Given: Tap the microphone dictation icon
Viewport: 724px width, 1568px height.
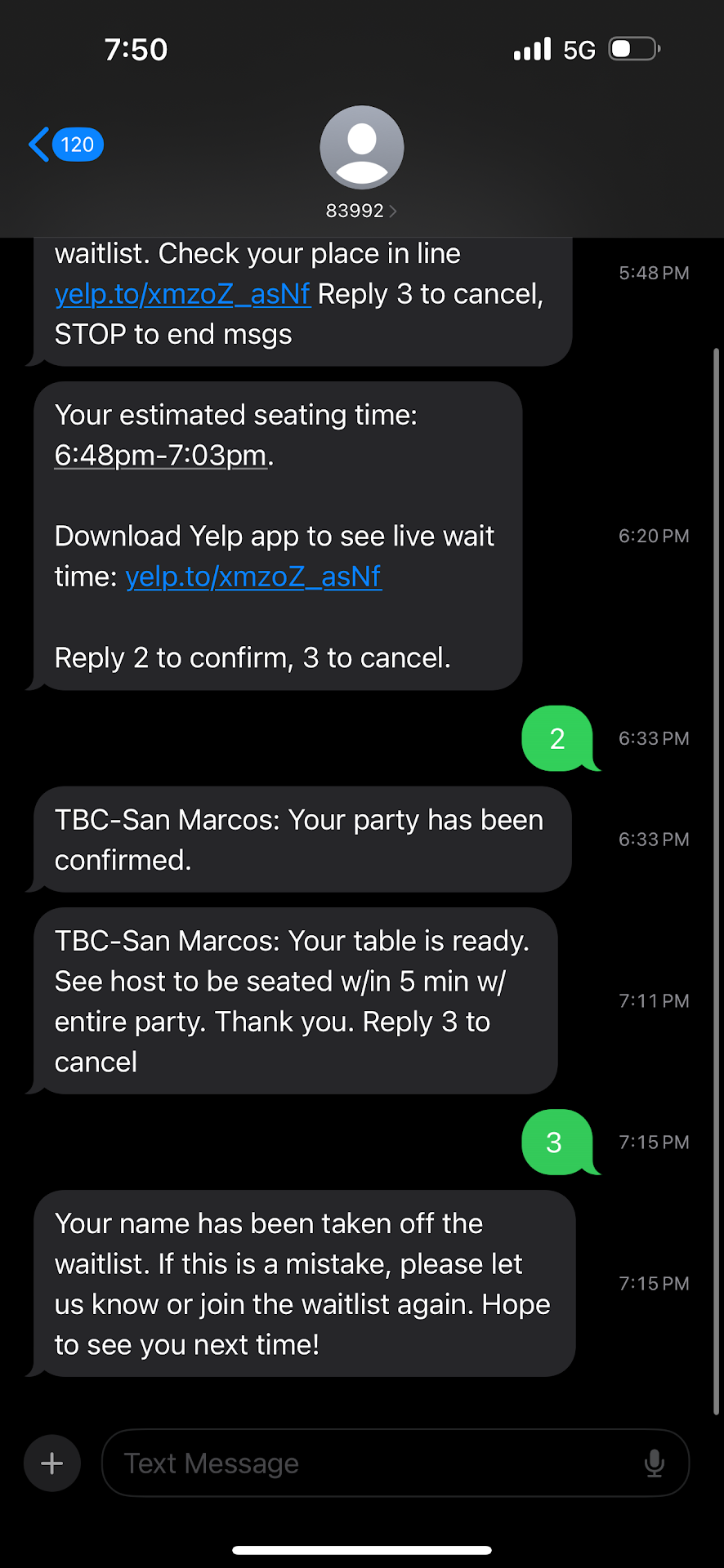Looking at the screenshot, I should tap(654, 1463).
